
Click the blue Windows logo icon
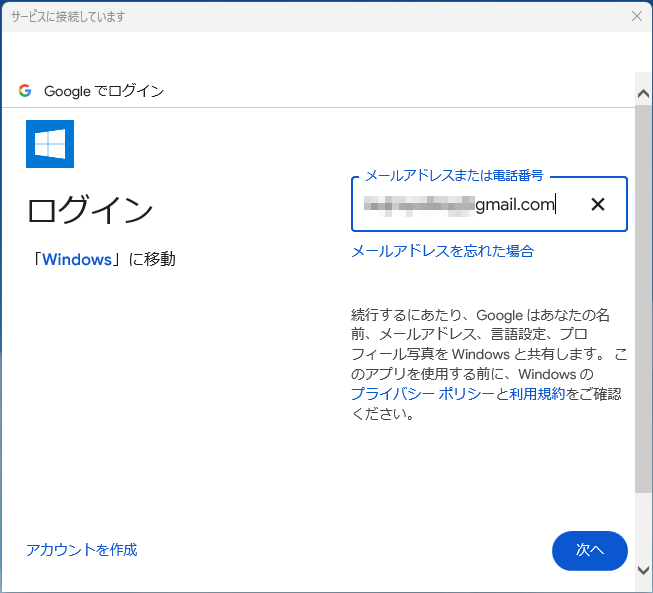50,144
